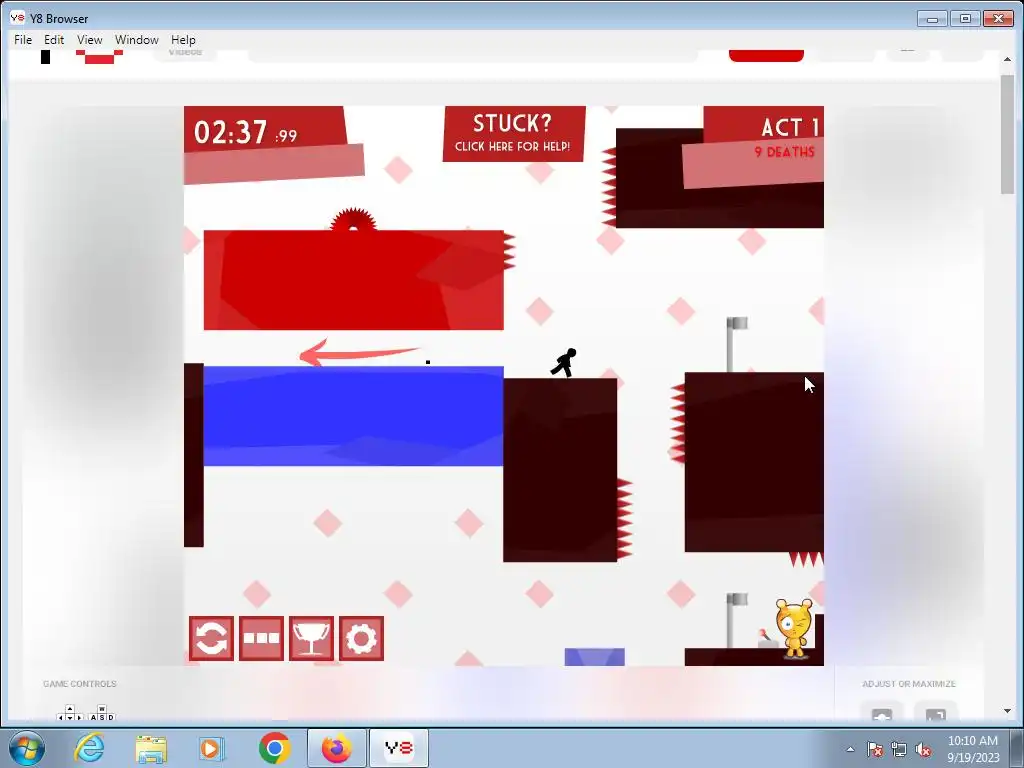This screenshot has width=1024, height=768.
Task: Click the GAME CONTROLS label
Action: (x=80, y=684)
